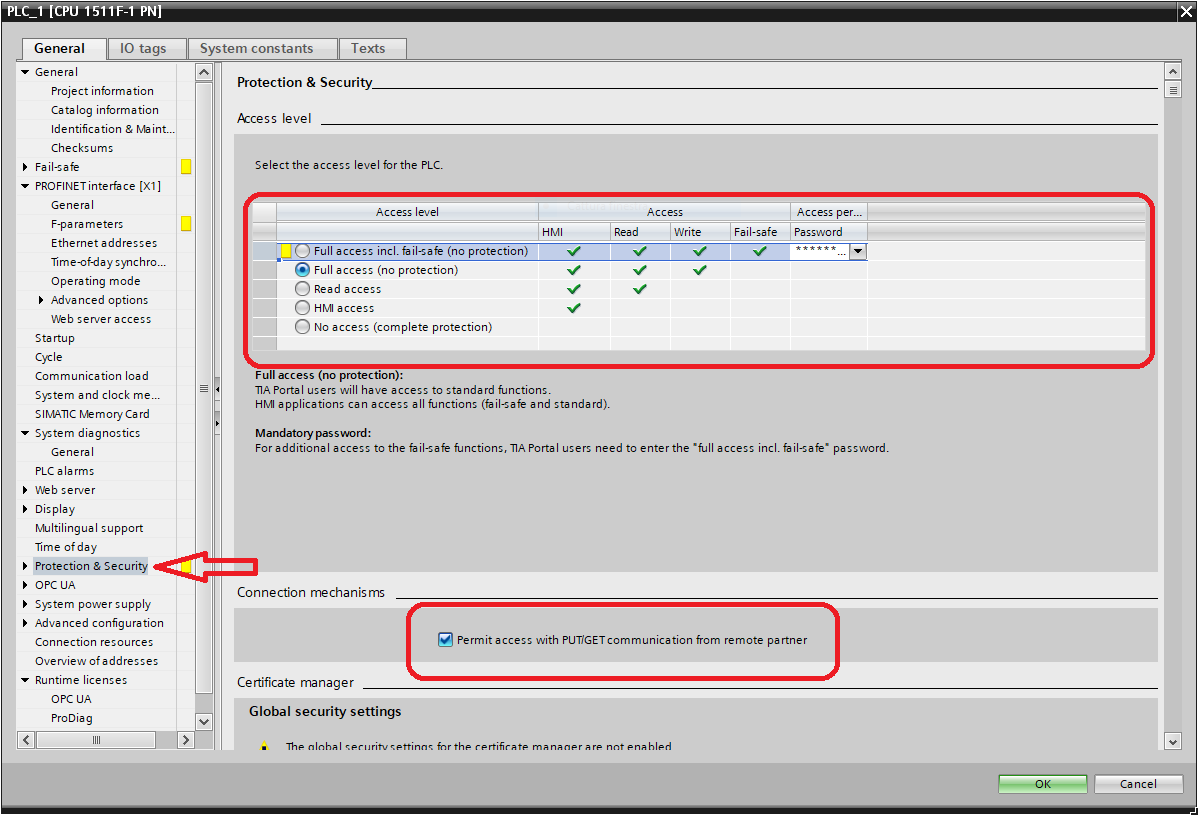The height and width of the screenshot is (815, 1198).
Task: Open System and clock me... entry
Action: [x=98, y=395]
